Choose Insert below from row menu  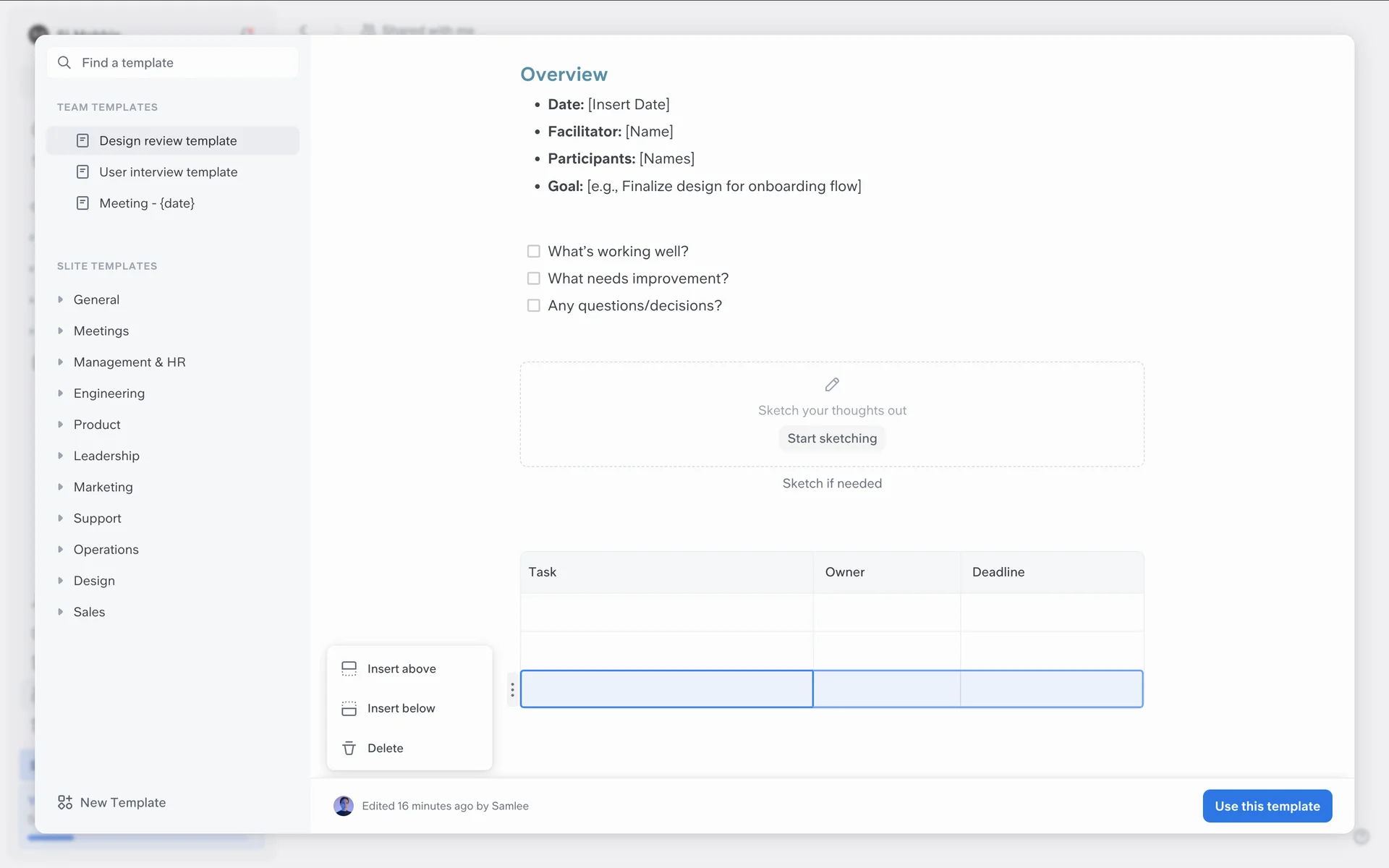401,708
